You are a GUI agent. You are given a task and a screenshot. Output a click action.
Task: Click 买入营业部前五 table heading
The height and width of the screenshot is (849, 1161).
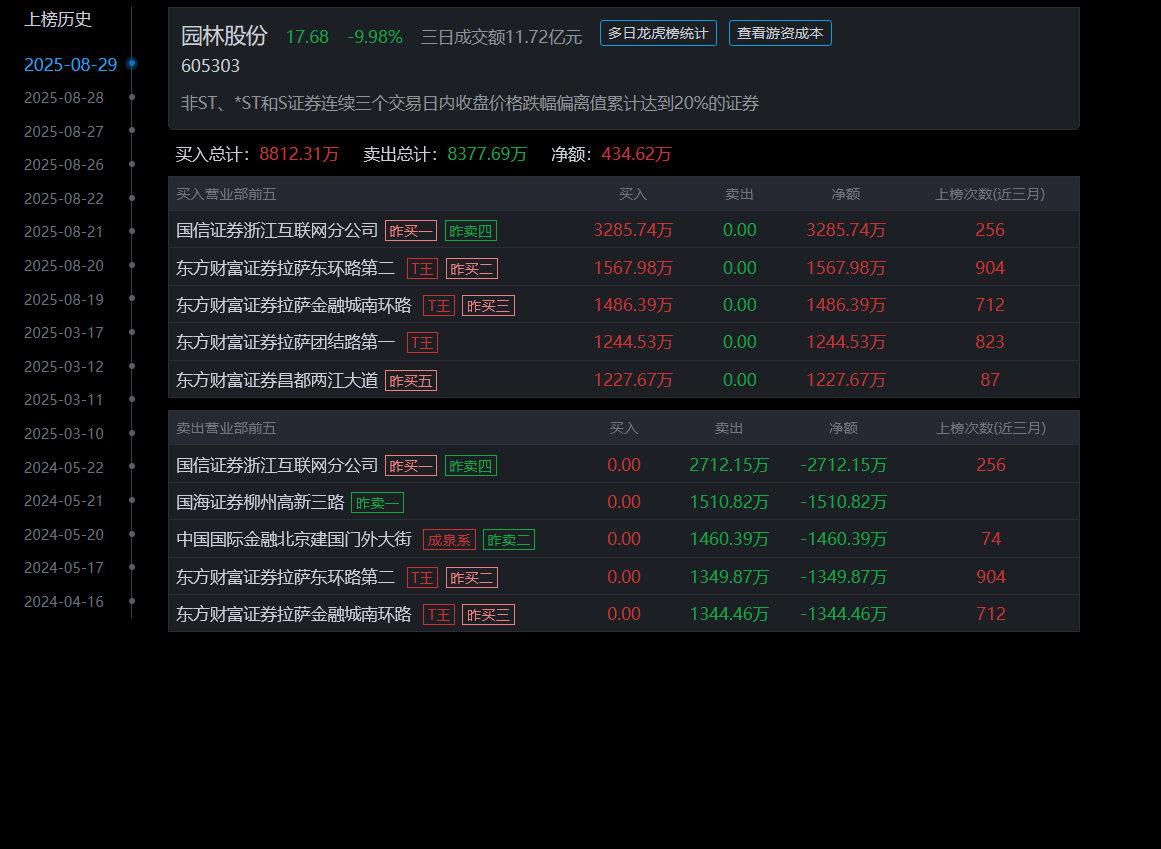(x=226, y=194)
